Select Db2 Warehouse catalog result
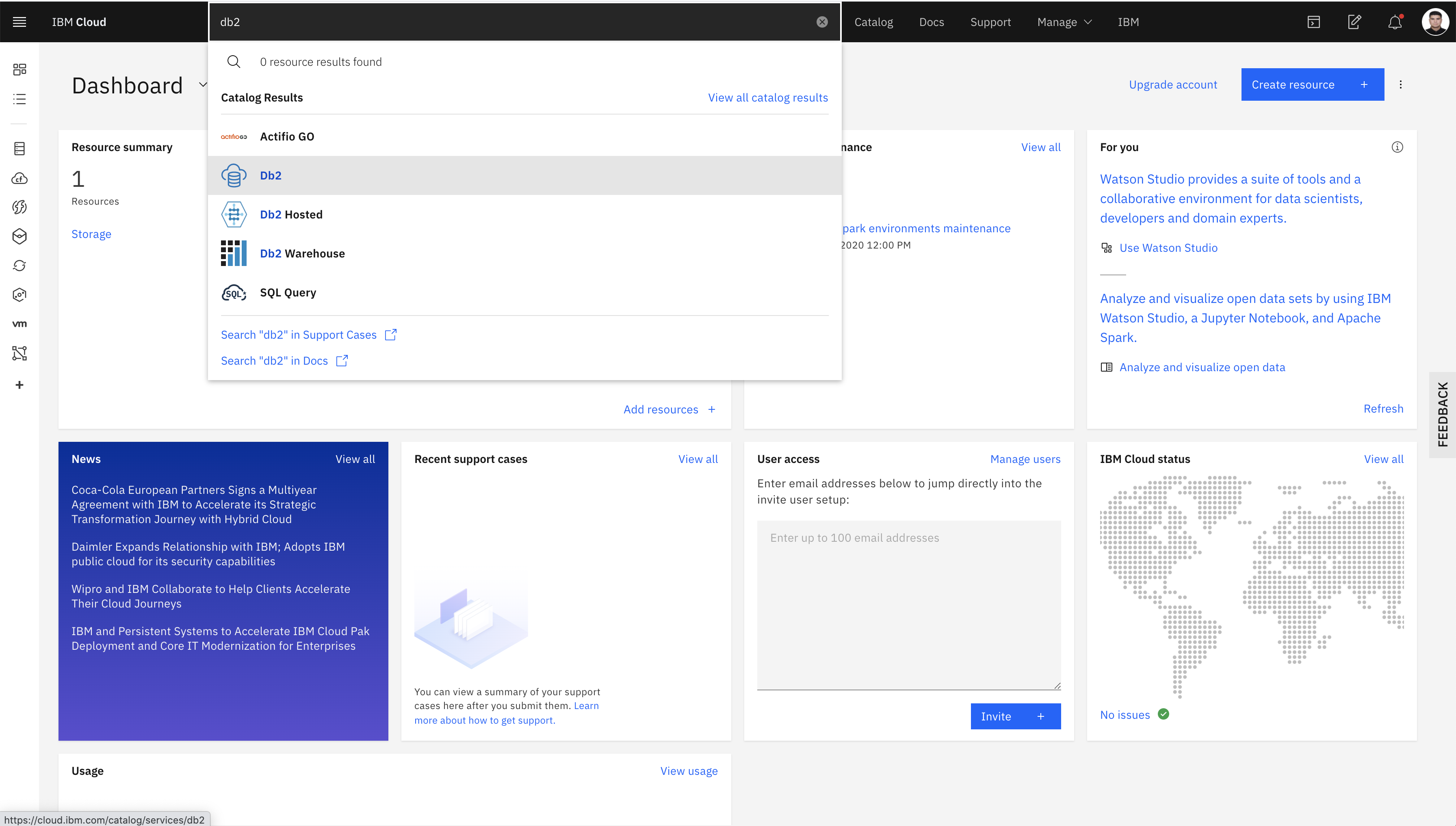 (302, 253)
